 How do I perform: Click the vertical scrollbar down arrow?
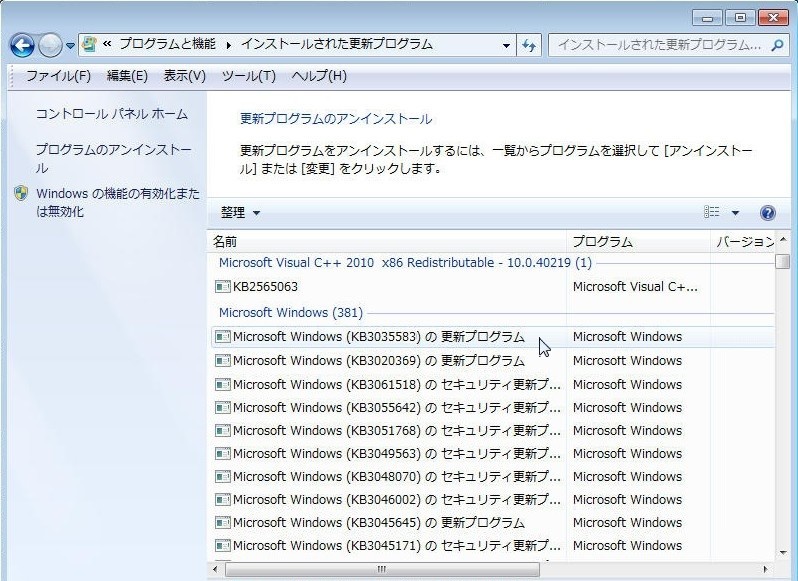point(783,553)
